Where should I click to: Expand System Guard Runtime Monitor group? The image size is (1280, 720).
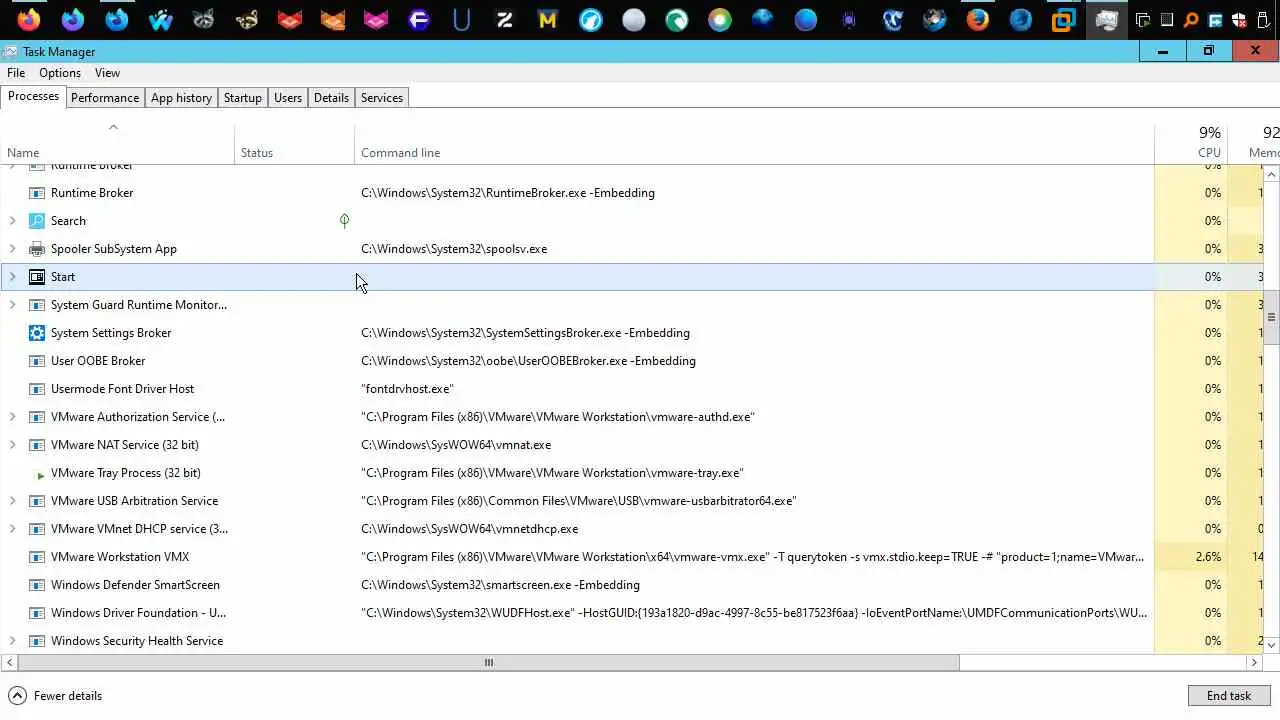12,305
